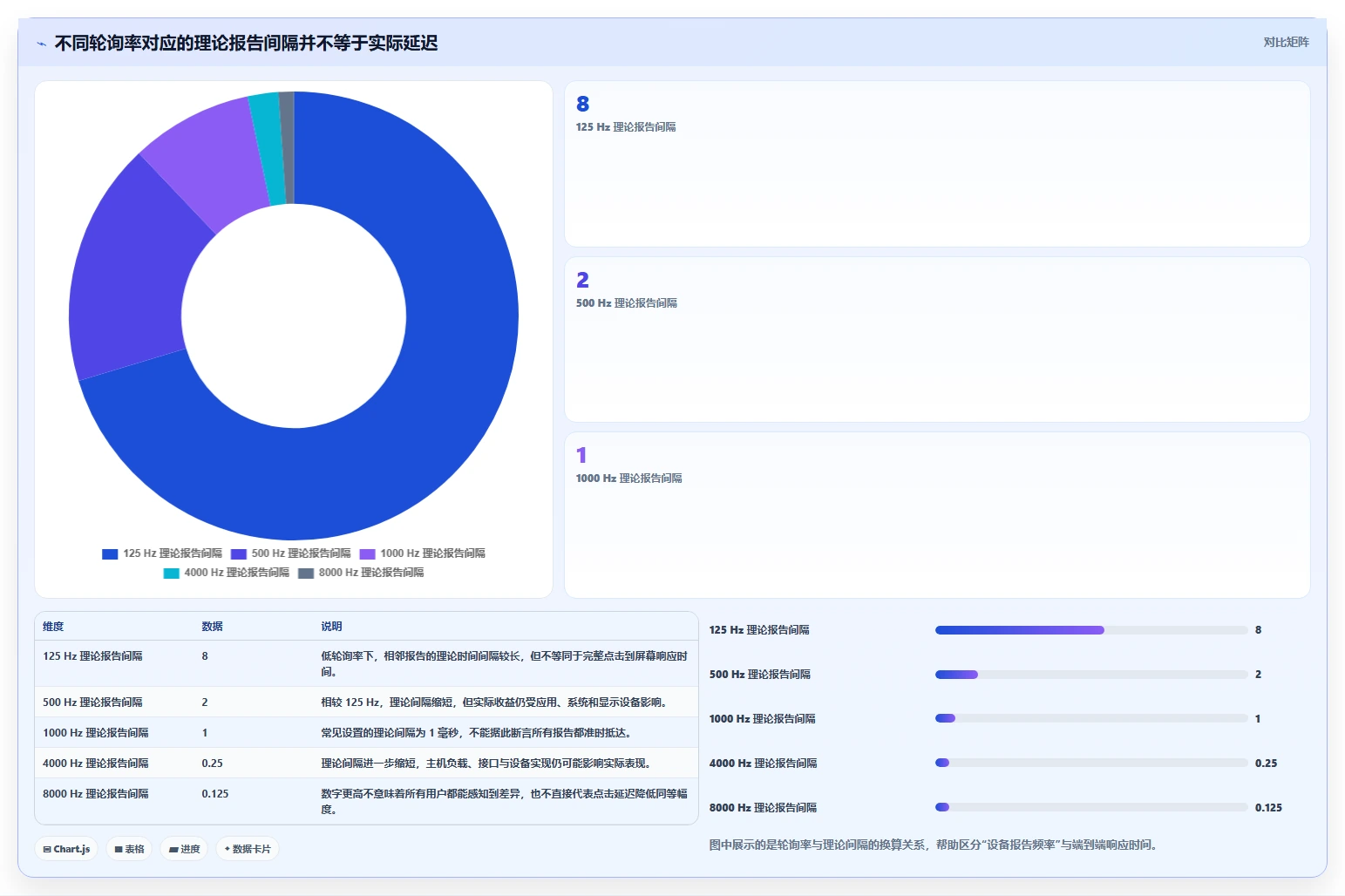
Task: Click the 500 Hz progress bar
Action: pyautogui.click(x=1091, y=675)
